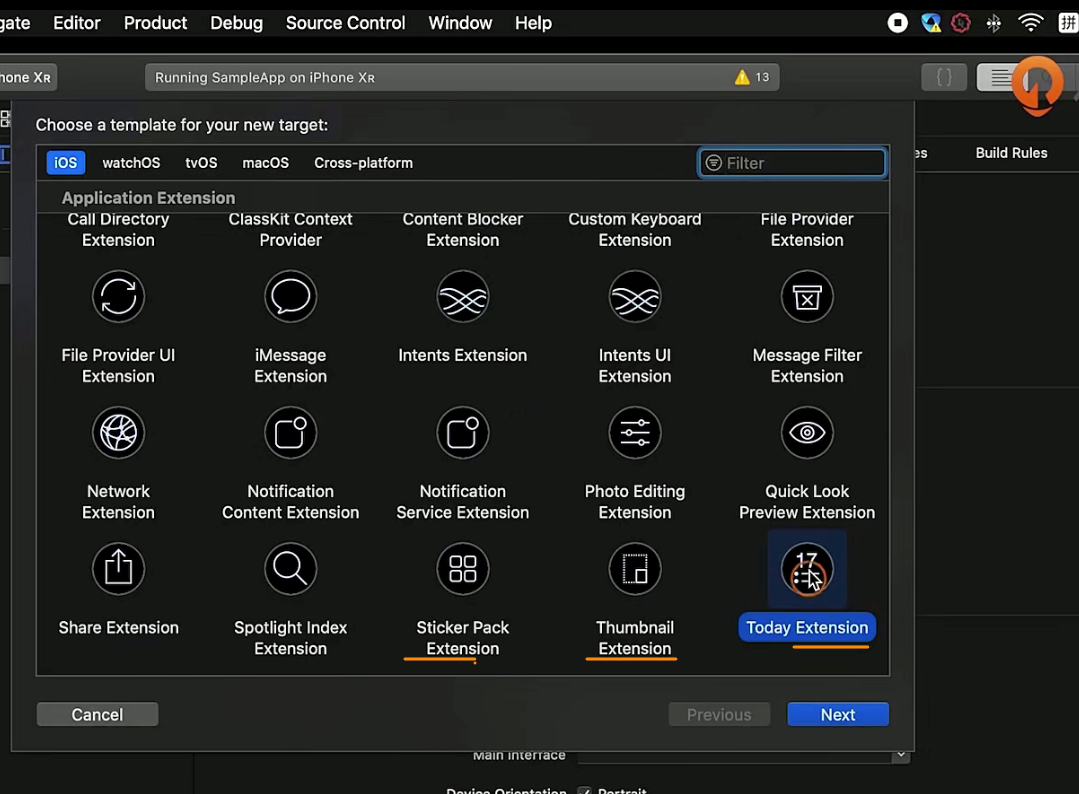
Task: Select the Thumbnail Extension icon
Action: click(634, 569)
